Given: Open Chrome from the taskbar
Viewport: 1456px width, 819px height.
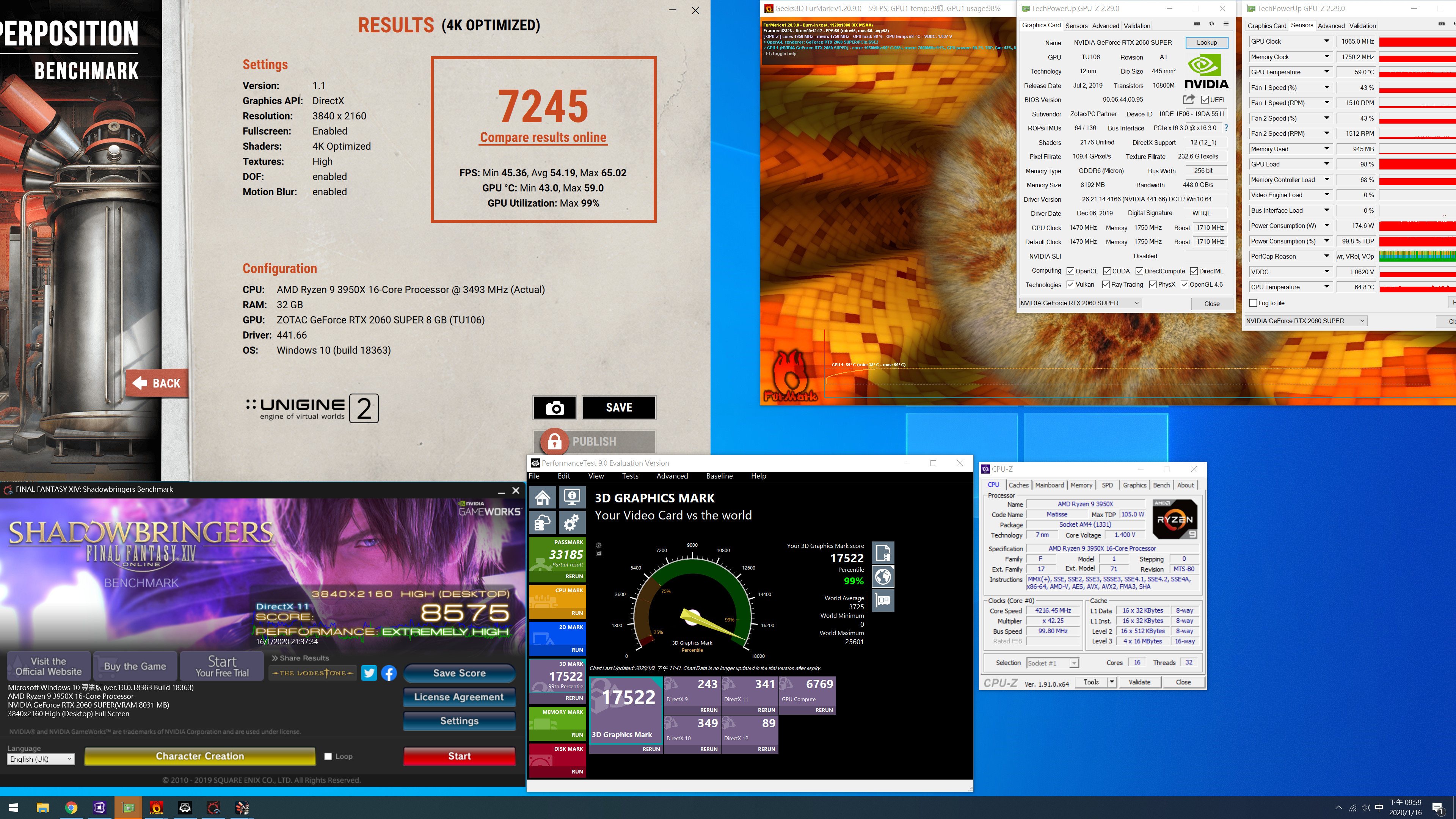Looking at the screenshot, I should coord(71,808).
